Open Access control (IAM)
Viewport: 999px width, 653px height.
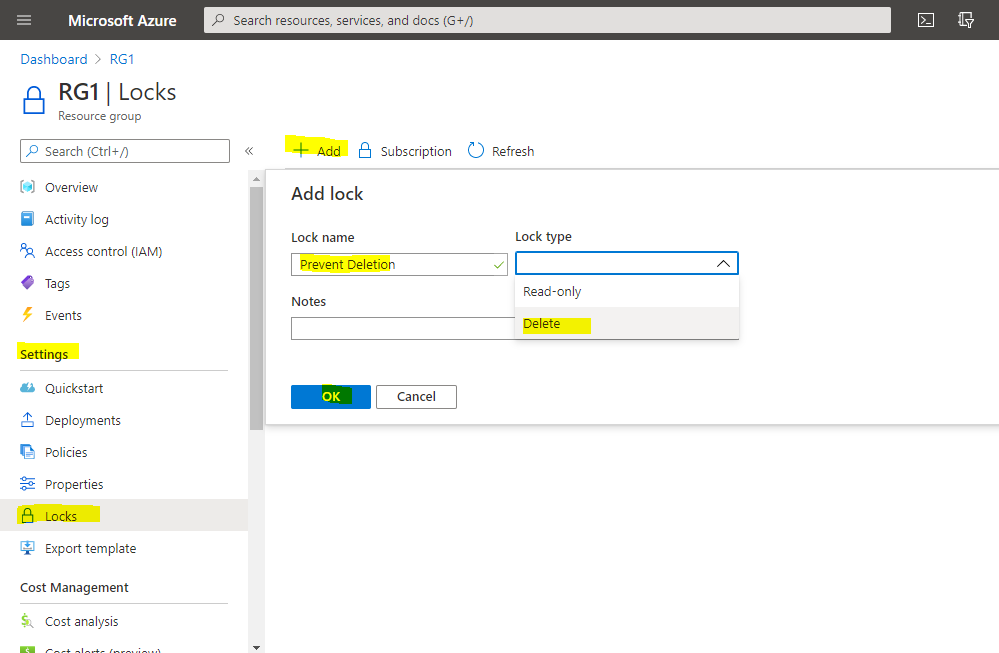pos(104,251)
